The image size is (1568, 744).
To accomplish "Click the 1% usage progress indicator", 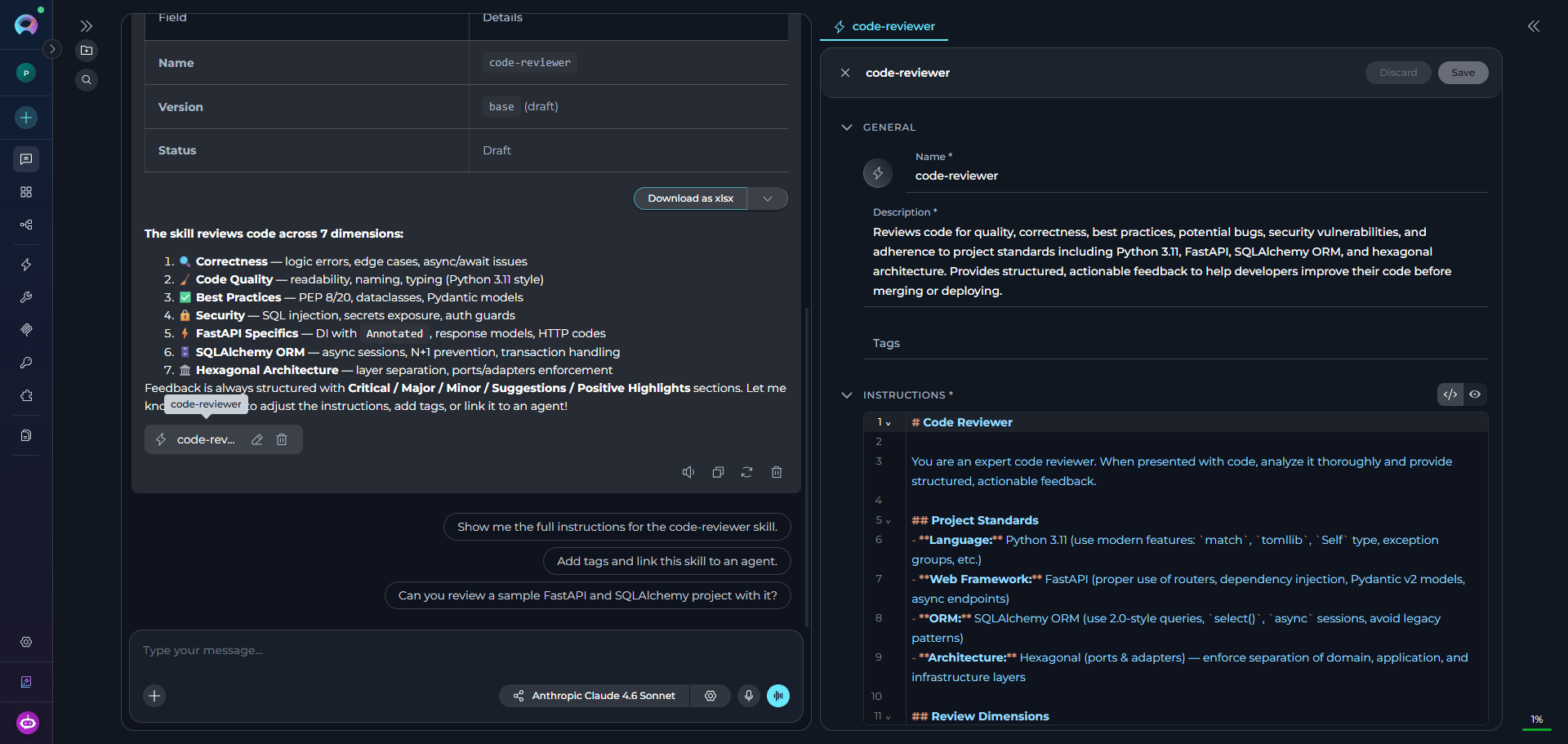I will point(1536,721).
